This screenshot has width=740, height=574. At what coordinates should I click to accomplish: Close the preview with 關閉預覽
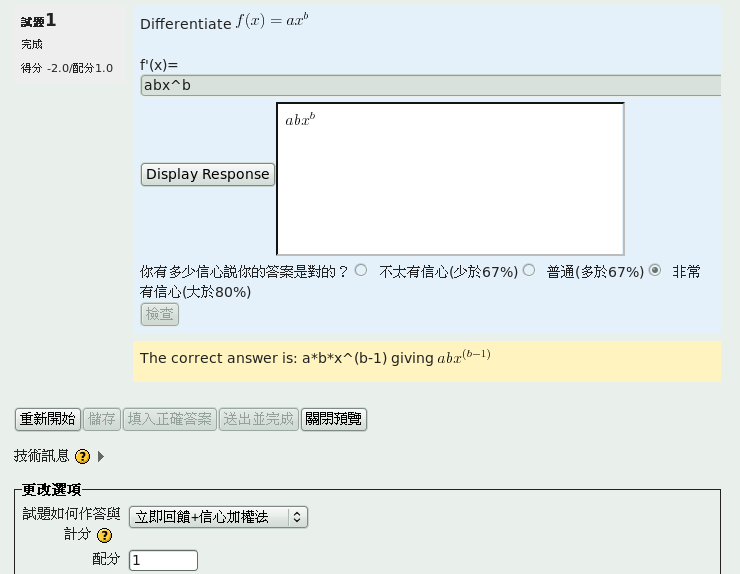click(334, 419)
